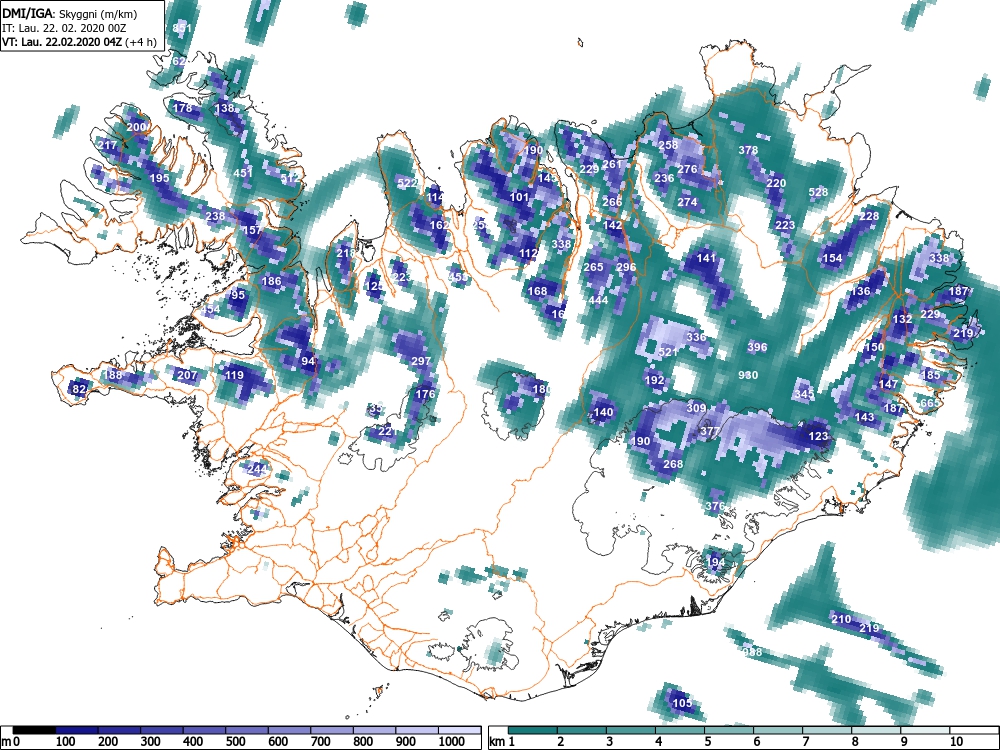The image size is (1000, 750).
Task: Click the visibility value 154 in the northeast
Action: coord(832,258)
